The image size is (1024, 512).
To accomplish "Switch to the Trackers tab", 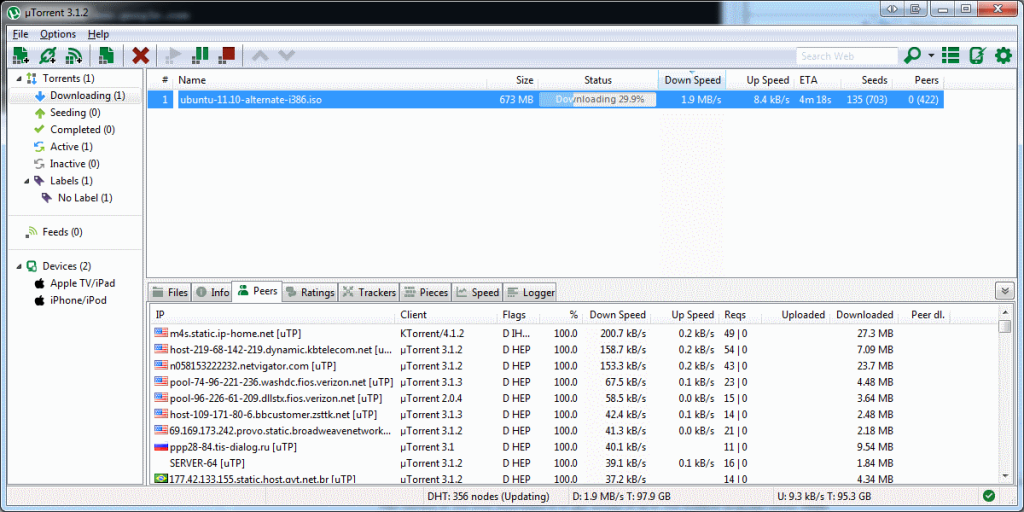I will [x=368, y=293].
